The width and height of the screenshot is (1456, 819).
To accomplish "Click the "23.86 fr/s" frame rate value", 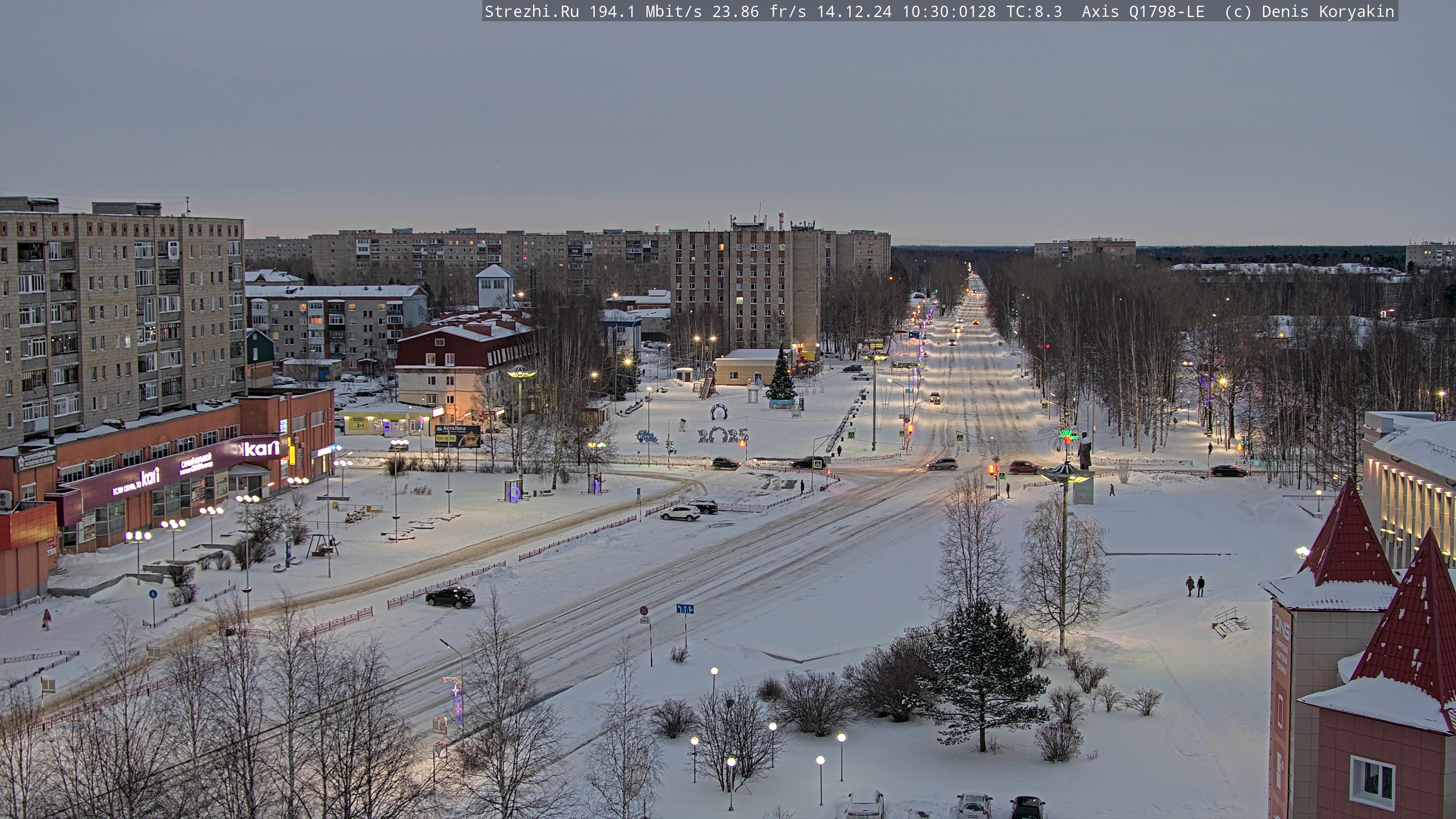I will click(x=759, y=11).
